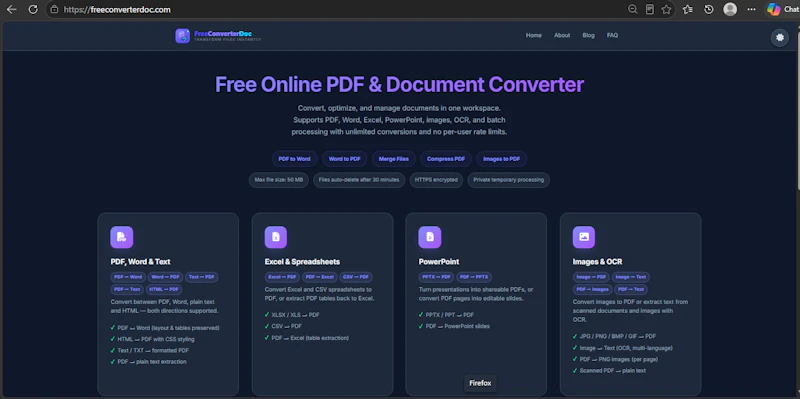The width and height of the screenshot is (800, 399).
Task: Select the 'PDF → Word' tag
Action: click(x=128, y=277)
